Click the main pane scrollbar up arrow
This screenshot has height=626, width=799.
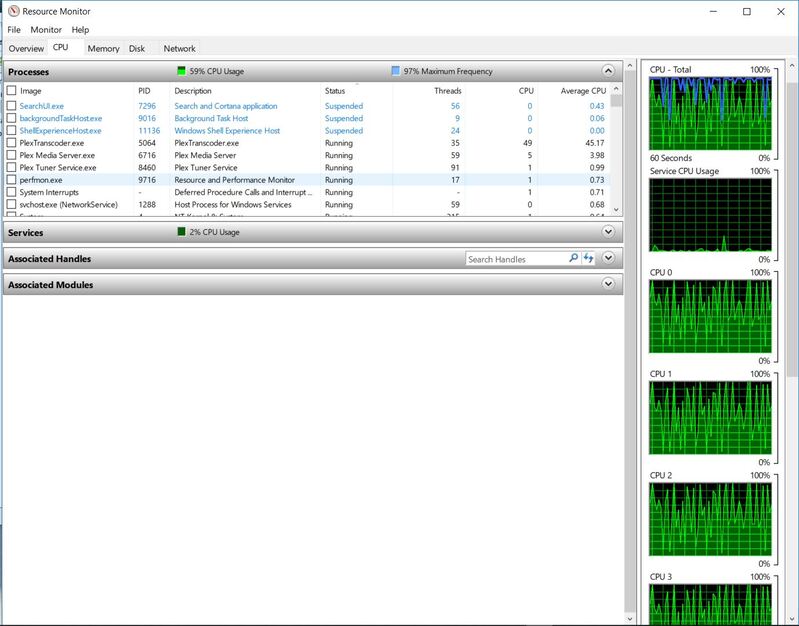coord(630,66)
